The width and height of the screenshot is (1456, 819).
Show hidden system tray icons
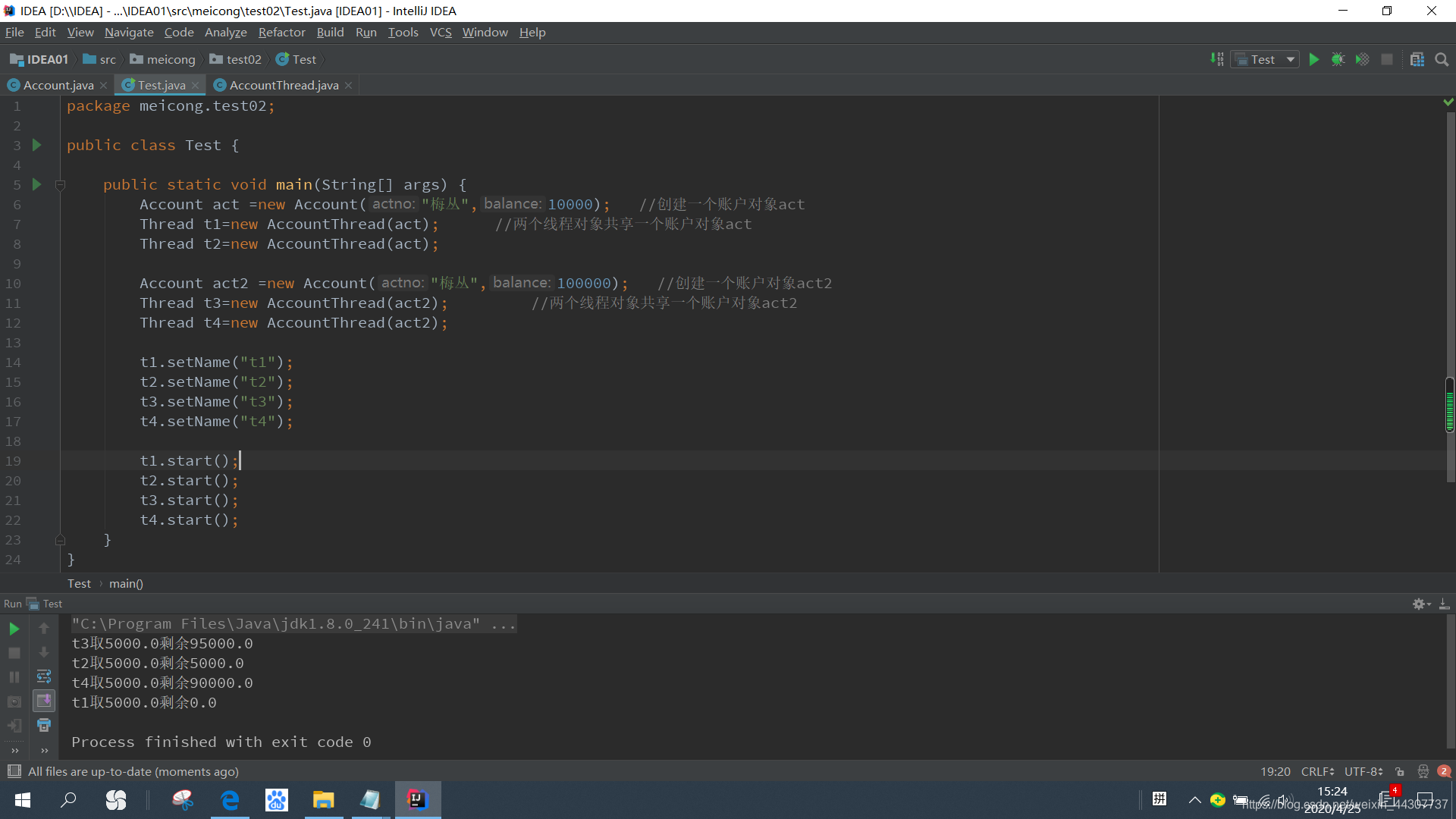[1195, 800]
